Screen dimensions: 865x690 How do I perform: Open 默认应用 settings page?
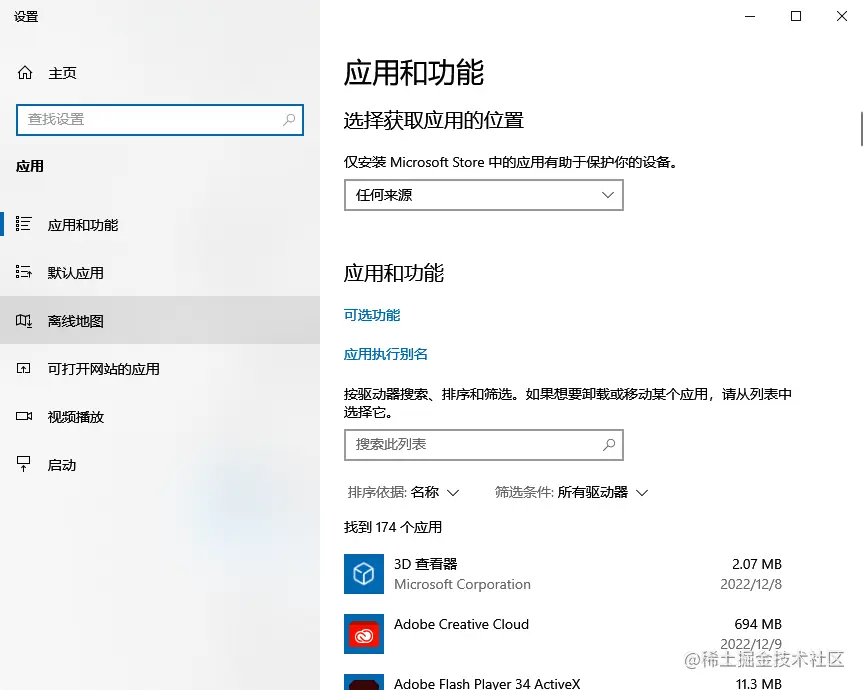point(160,272)
